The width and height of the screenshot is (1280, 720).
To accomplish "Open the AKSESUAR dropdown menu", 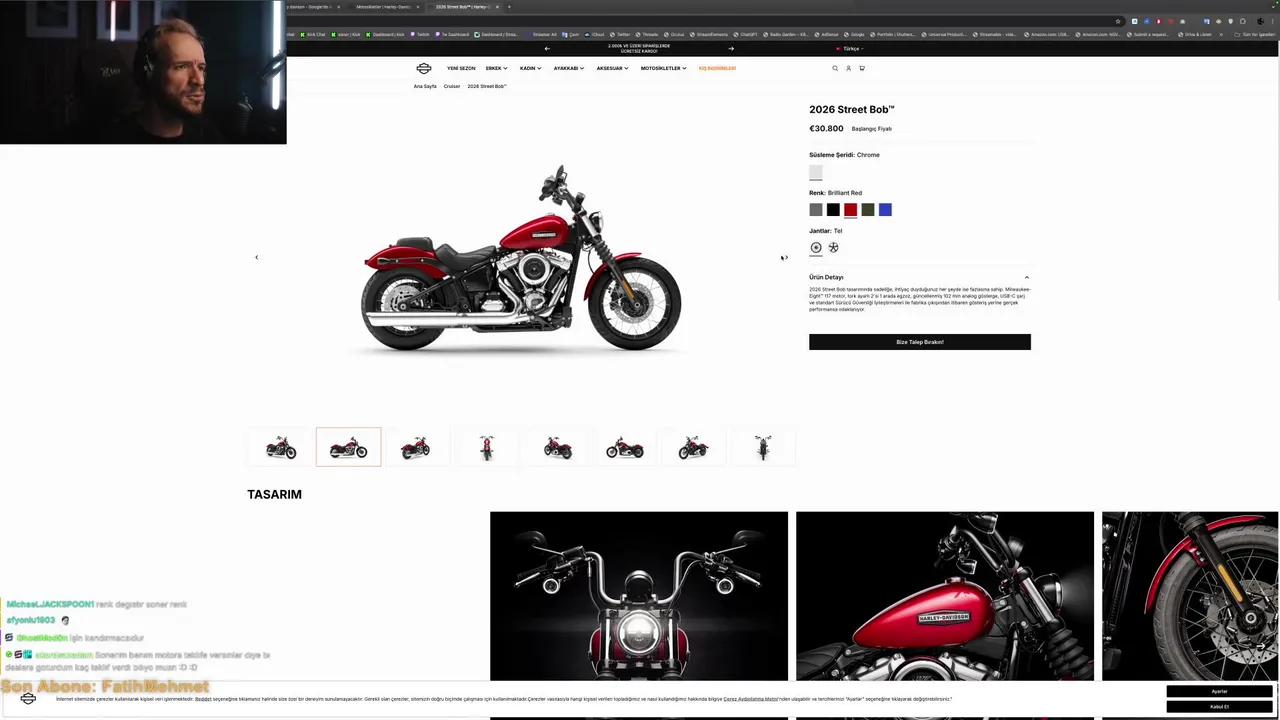I will [x=612, y=68].
